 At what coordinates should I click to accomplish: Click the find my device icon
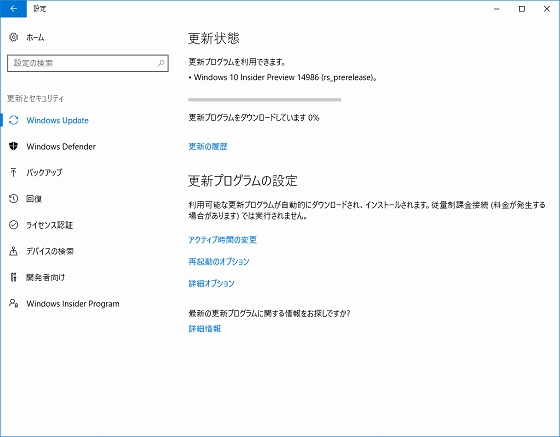pos(14,251)
